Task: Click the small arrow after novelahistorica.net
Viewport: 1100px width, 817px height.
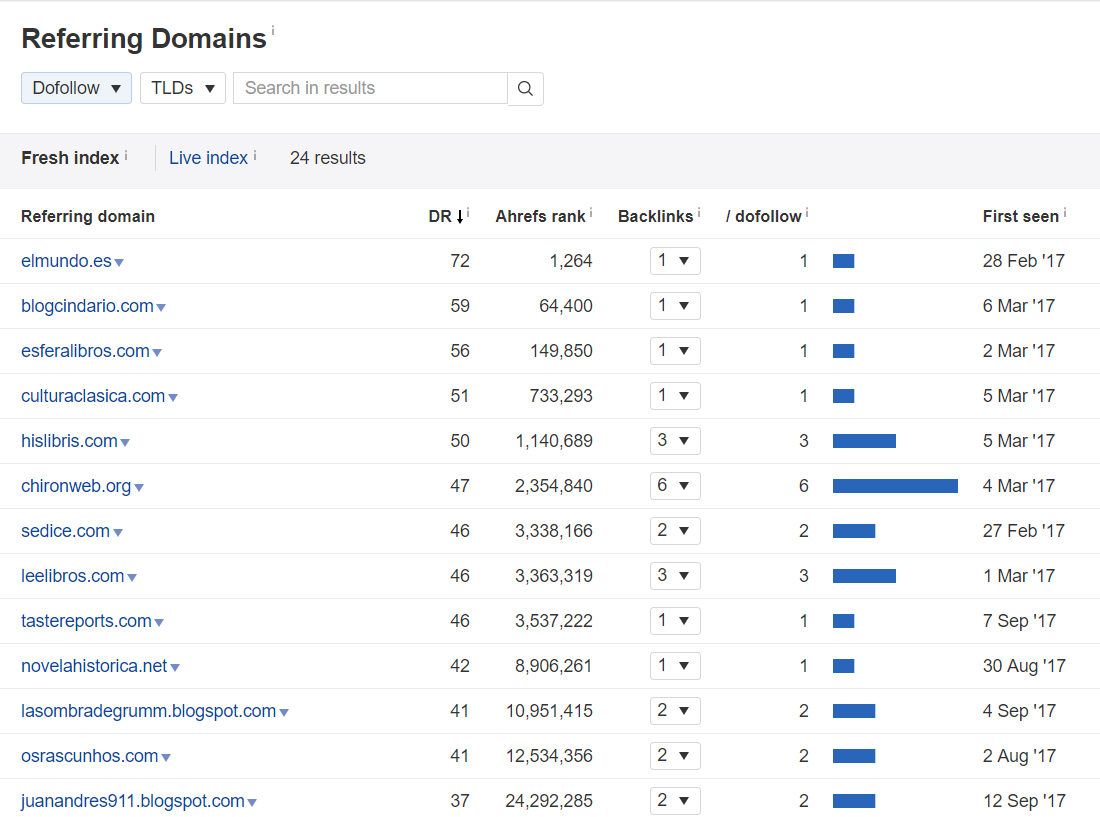Action: coord(175,668)
